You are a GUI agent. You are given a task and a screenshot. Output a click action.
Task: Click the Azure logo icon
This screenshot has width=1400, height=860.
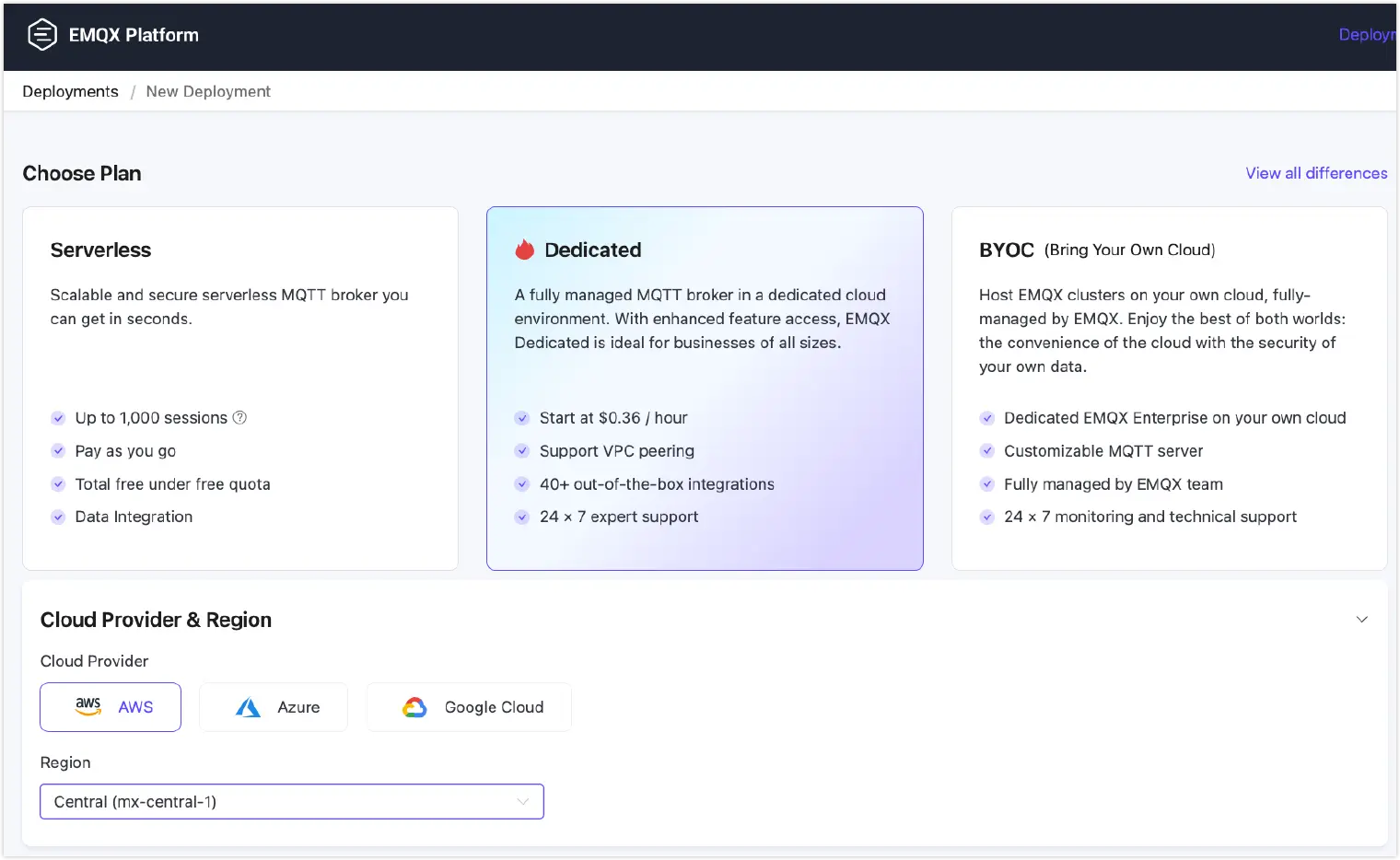tap(248, 707)
